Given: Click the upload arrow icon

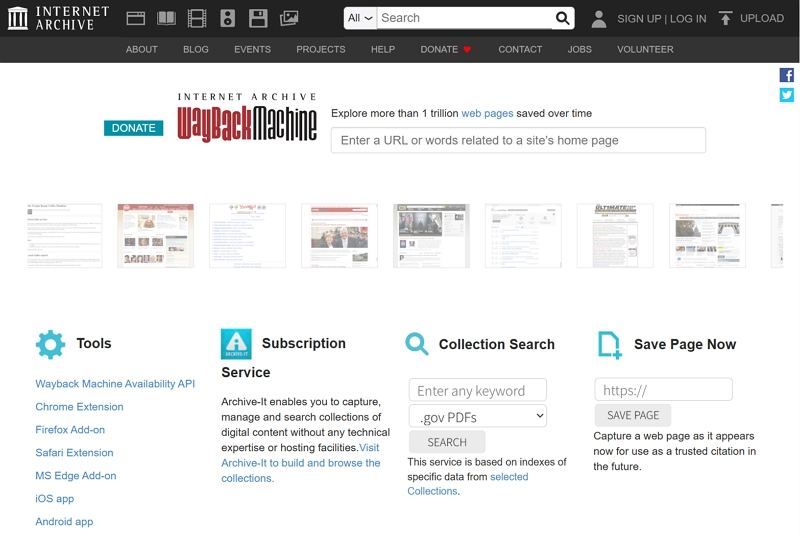Looking at the screenshot, I should pos(725,18).
